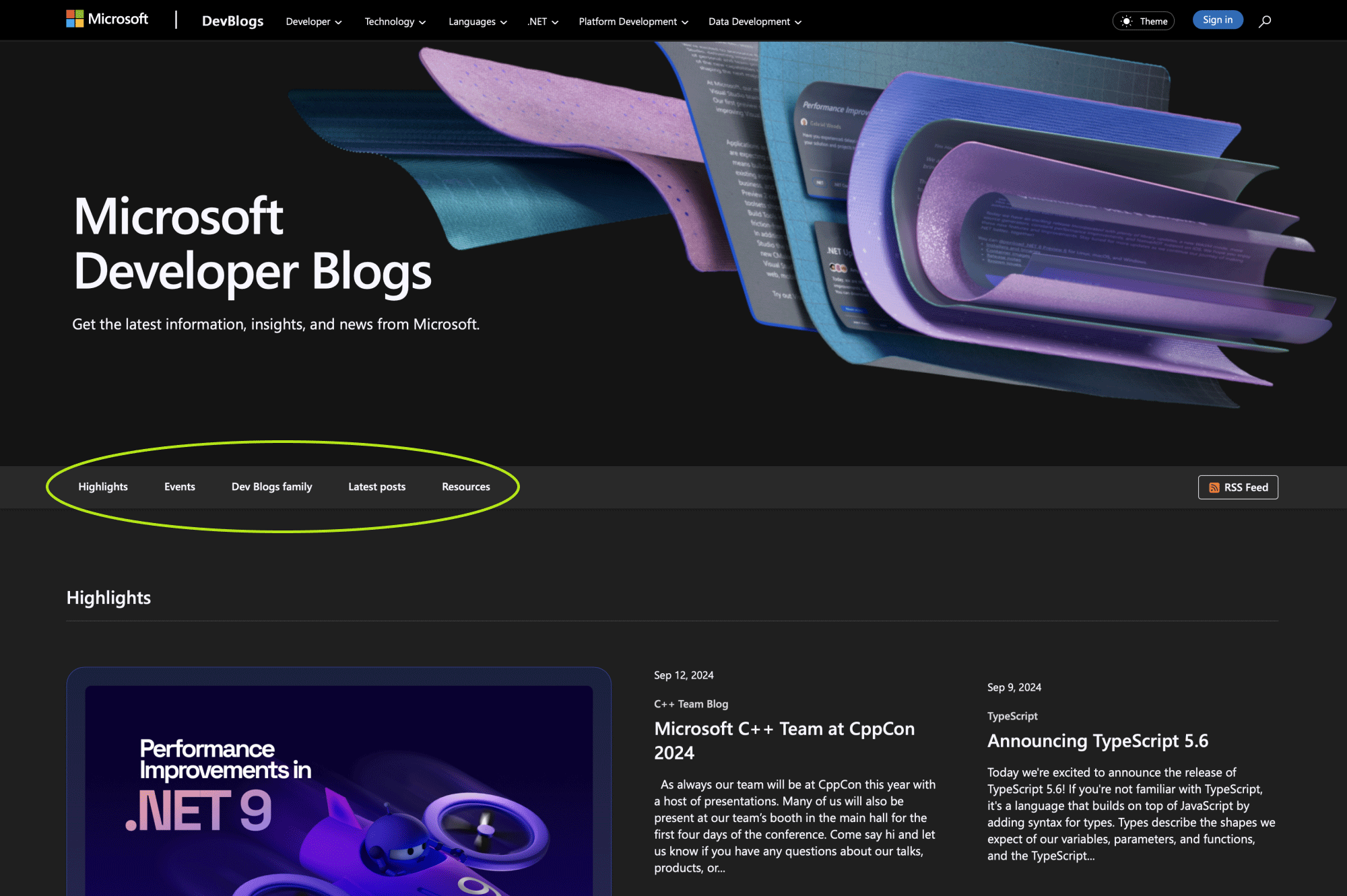Click the Dev Blogs family tab
Viewport: 1347px width, 896px height.
pyautogui.click(x=271, y=486)
